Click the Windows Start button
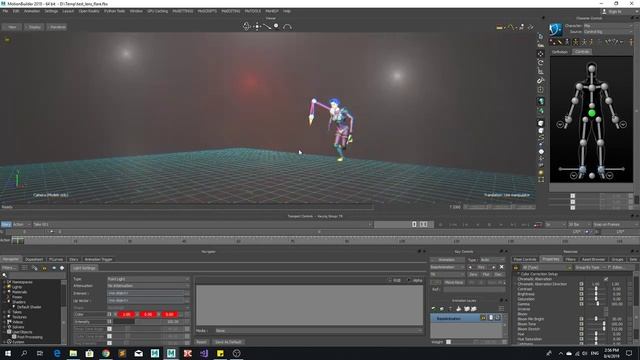 [x=7, y=353]
